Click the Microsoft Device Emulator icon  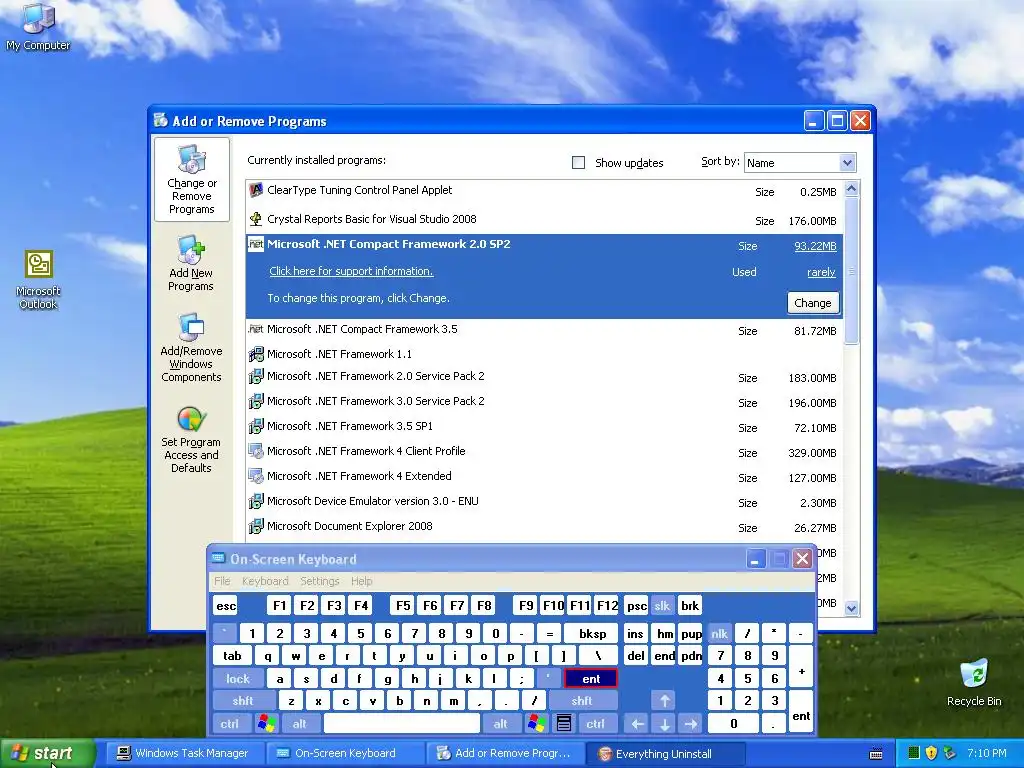[x=256, y=502]
